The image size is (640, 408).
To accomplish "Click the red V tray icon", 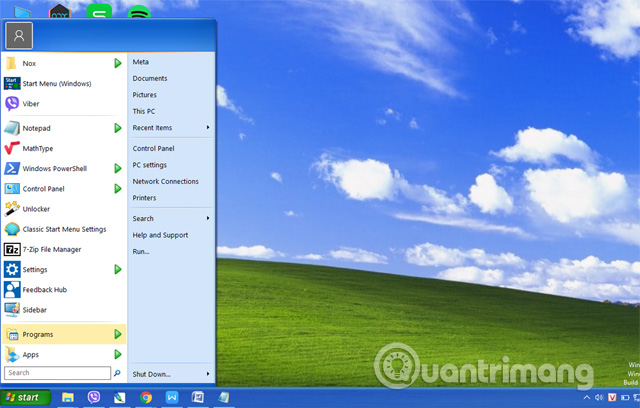I will click(612, 397).
